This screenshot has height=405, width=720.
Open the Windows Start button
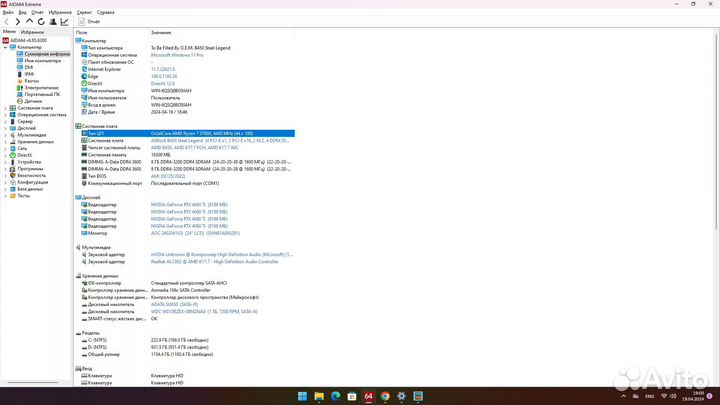[302, 396]
